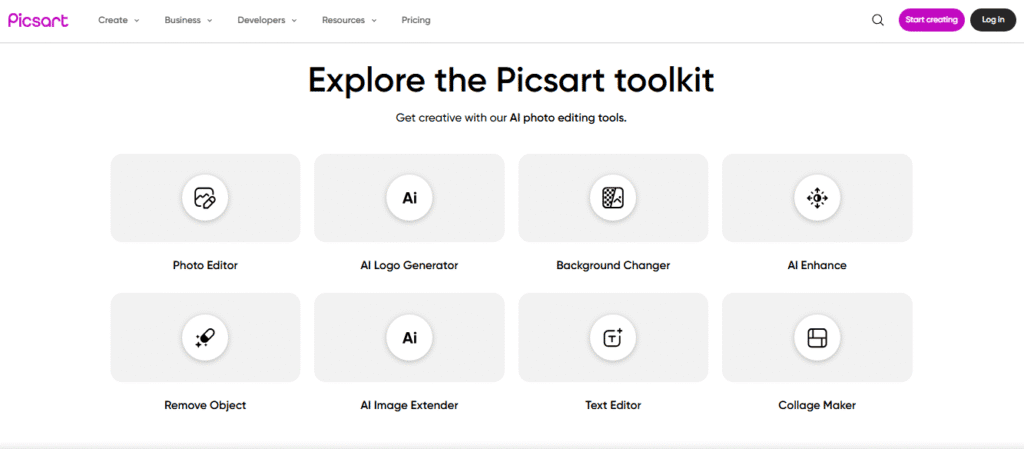Screen dimensions: 1024x449
Task: Click the Picsart logo
Action: click(x=38, y=20)
